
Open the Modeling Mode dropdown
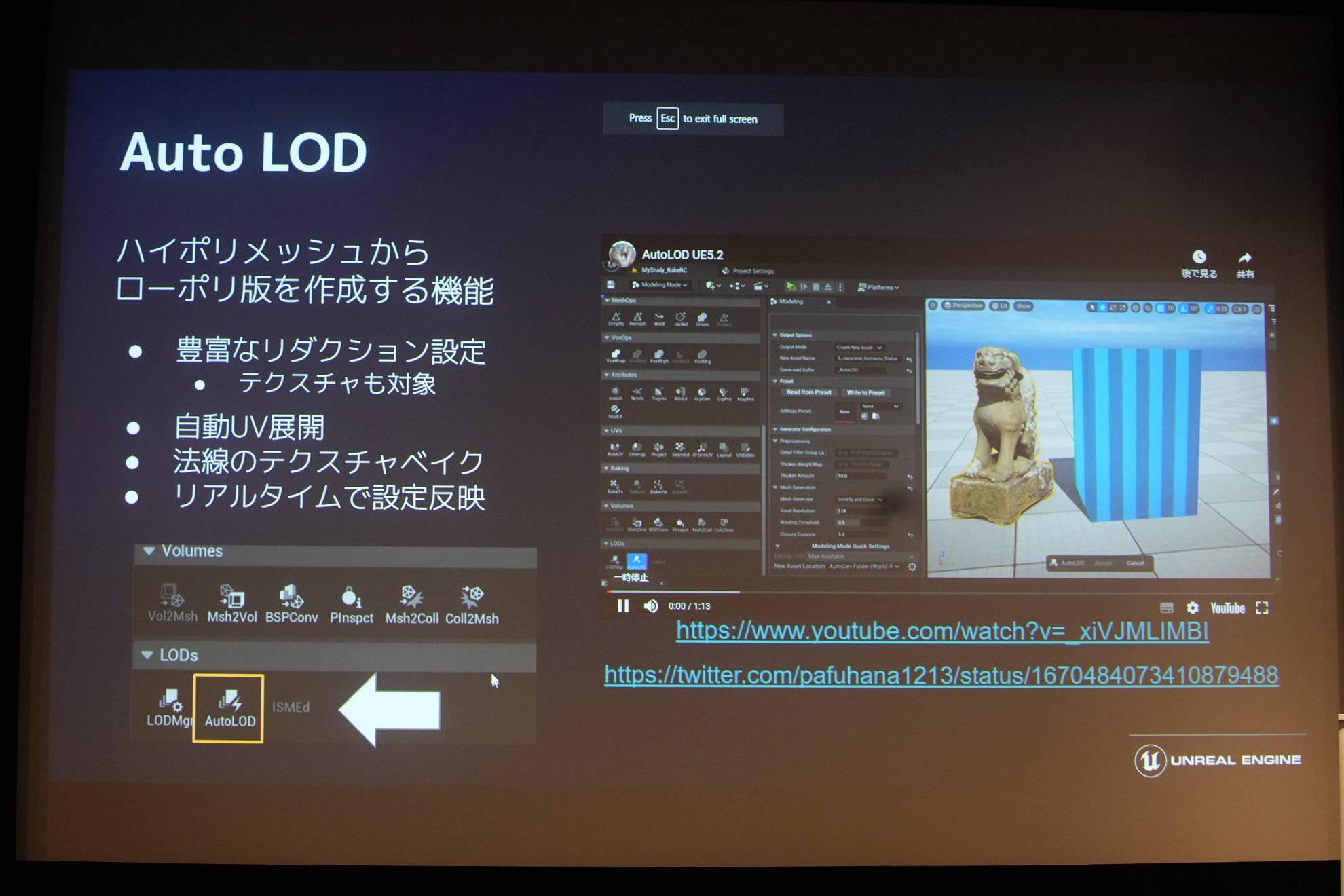coord(660,285)
